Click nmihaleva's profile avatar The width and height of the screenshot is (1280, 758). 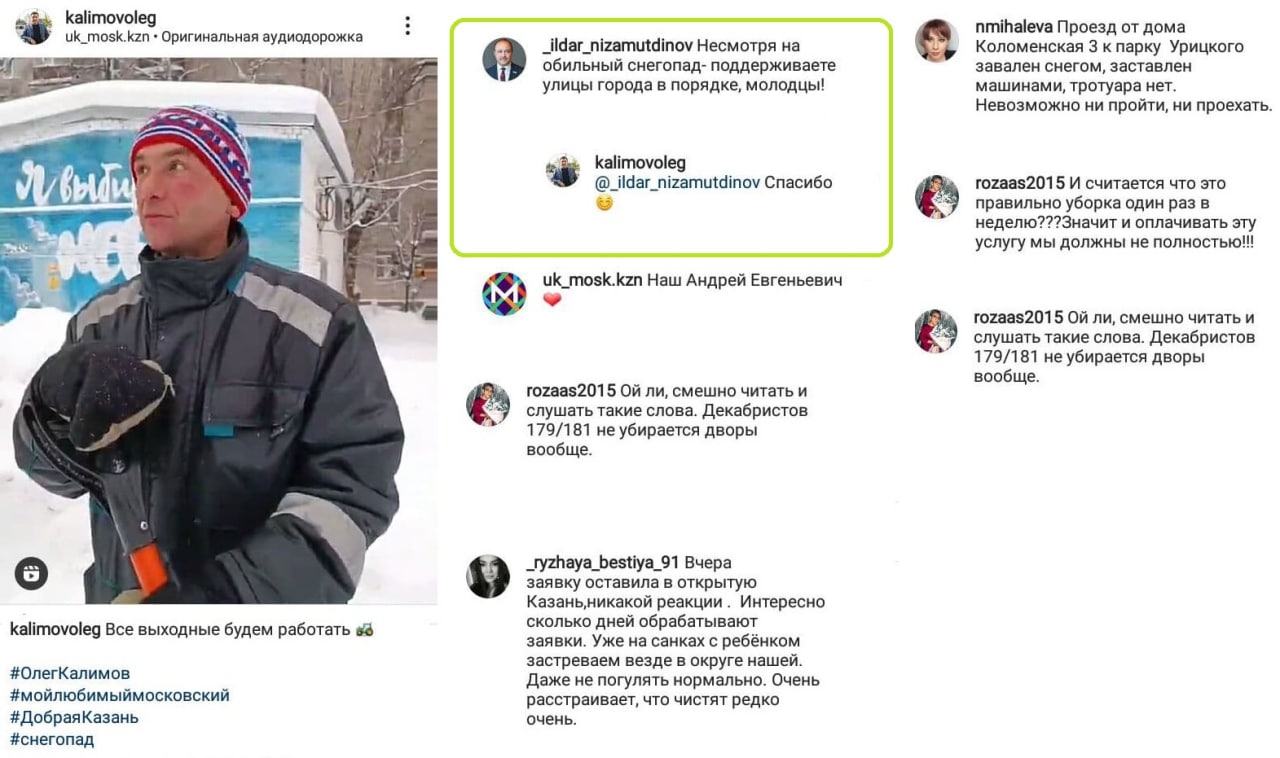[x=937, y=41]
